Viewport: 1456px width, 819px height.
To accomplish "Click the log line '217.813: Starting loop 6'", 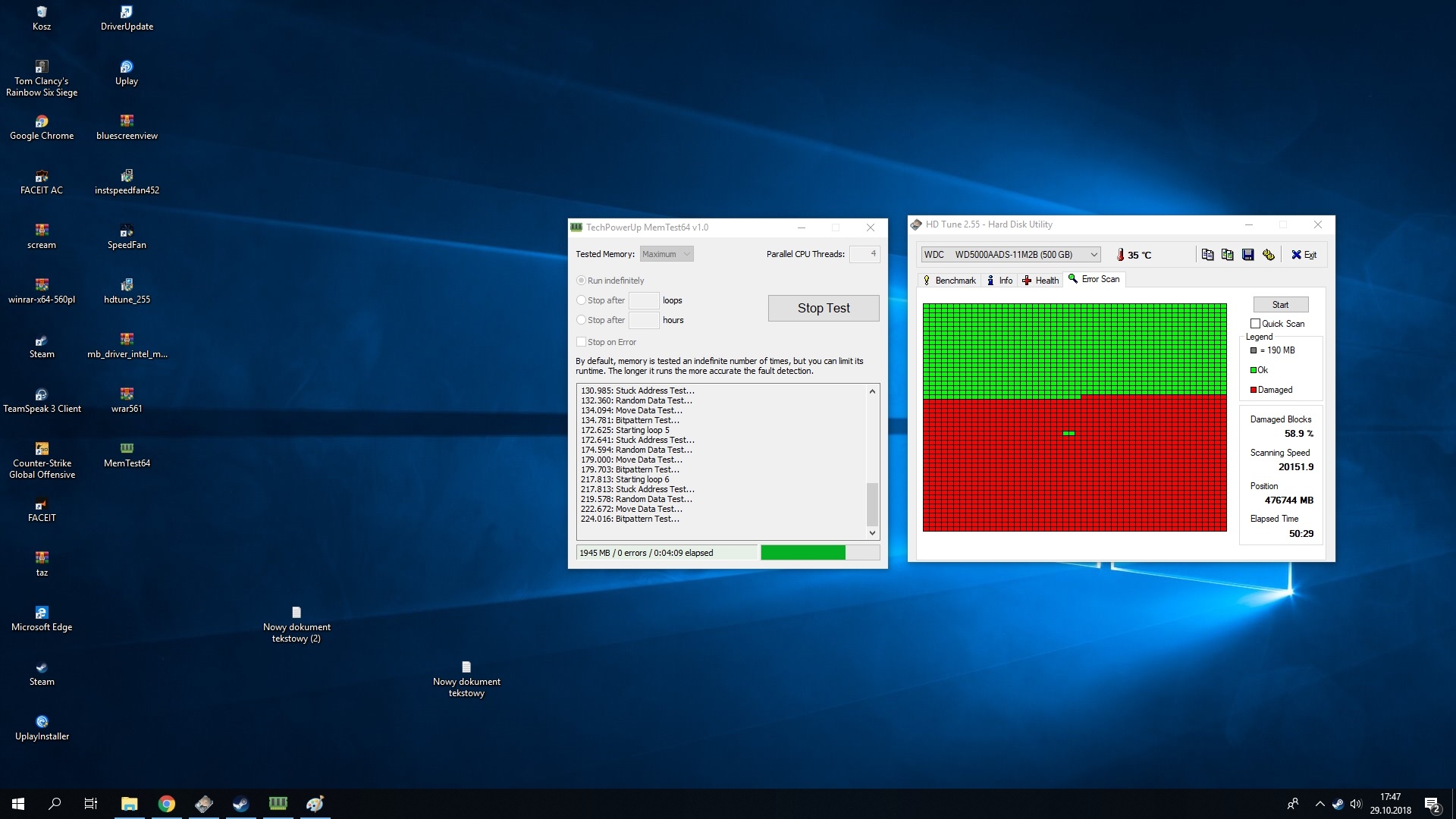I will tap(625, 479).
